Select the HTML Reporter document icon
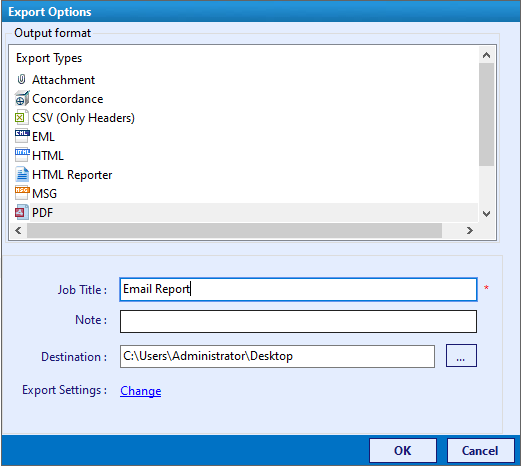521x466 pixels. [22, 174]
